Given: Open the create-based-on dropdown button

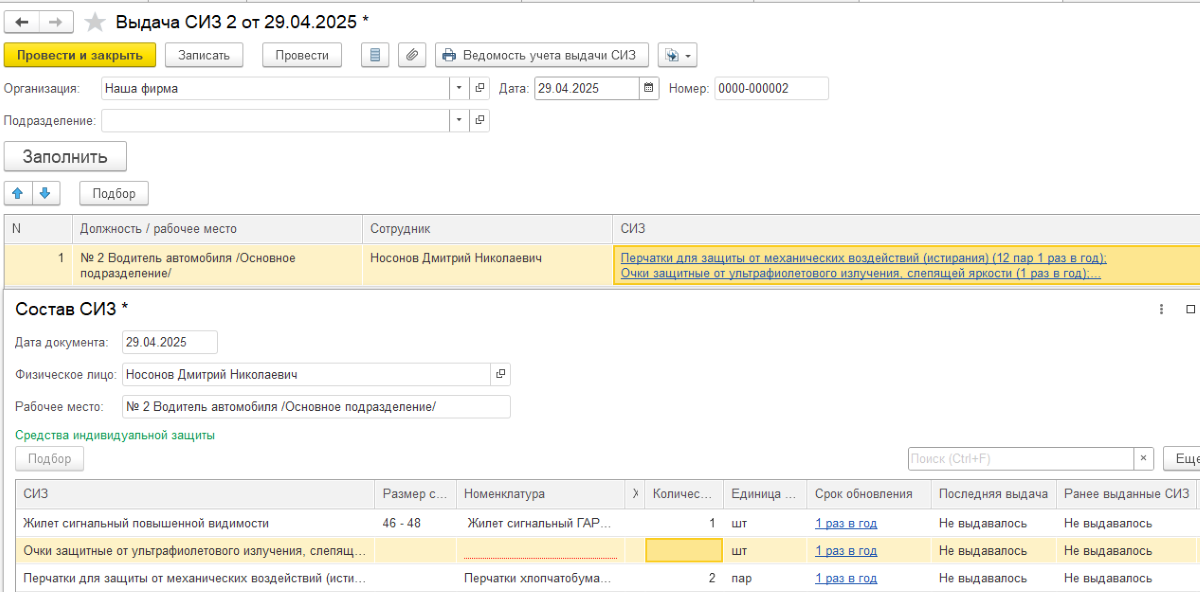Looking at the screenshot, I should click(x=677, y=55).
